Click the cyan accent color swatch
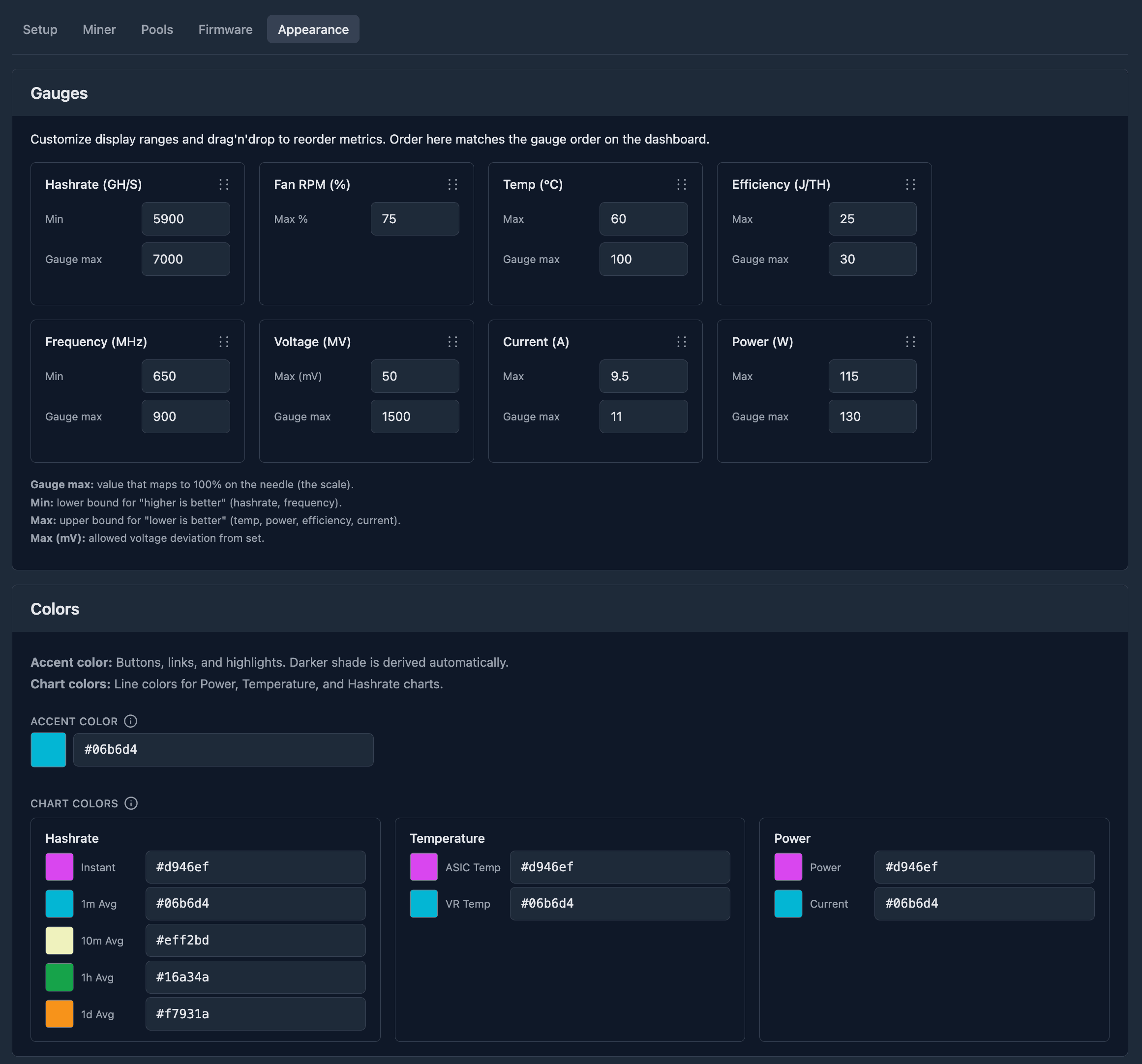 [x=48, y=750]
